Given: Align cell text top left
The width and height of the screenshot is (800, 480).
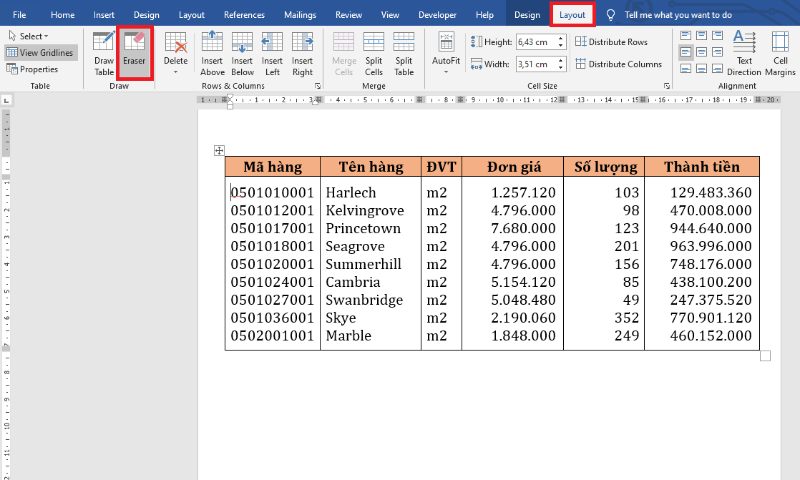Looking at the screenshot, I should pos(686,36).
